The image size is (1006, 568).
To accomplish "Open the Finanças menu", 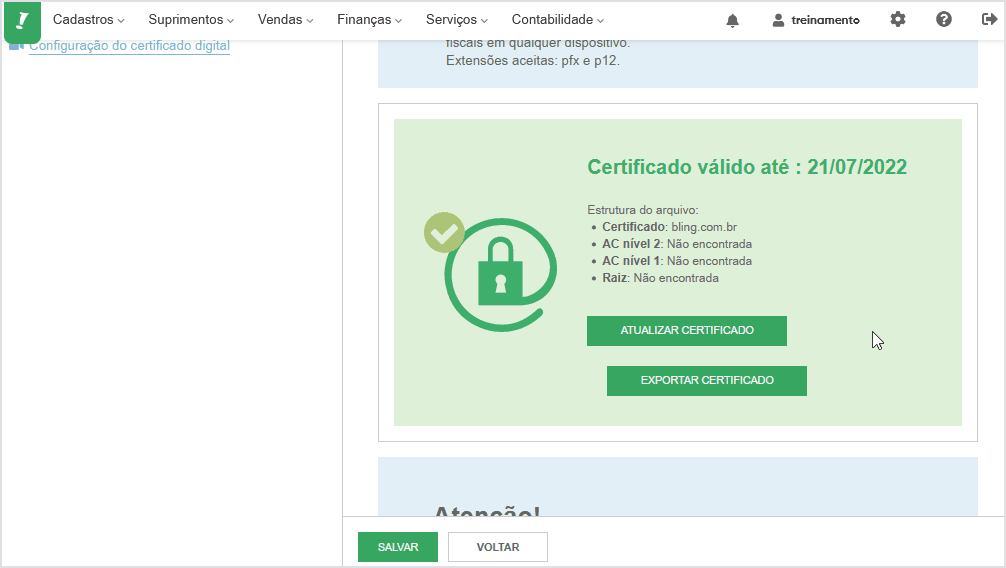I will click(370, 20).
